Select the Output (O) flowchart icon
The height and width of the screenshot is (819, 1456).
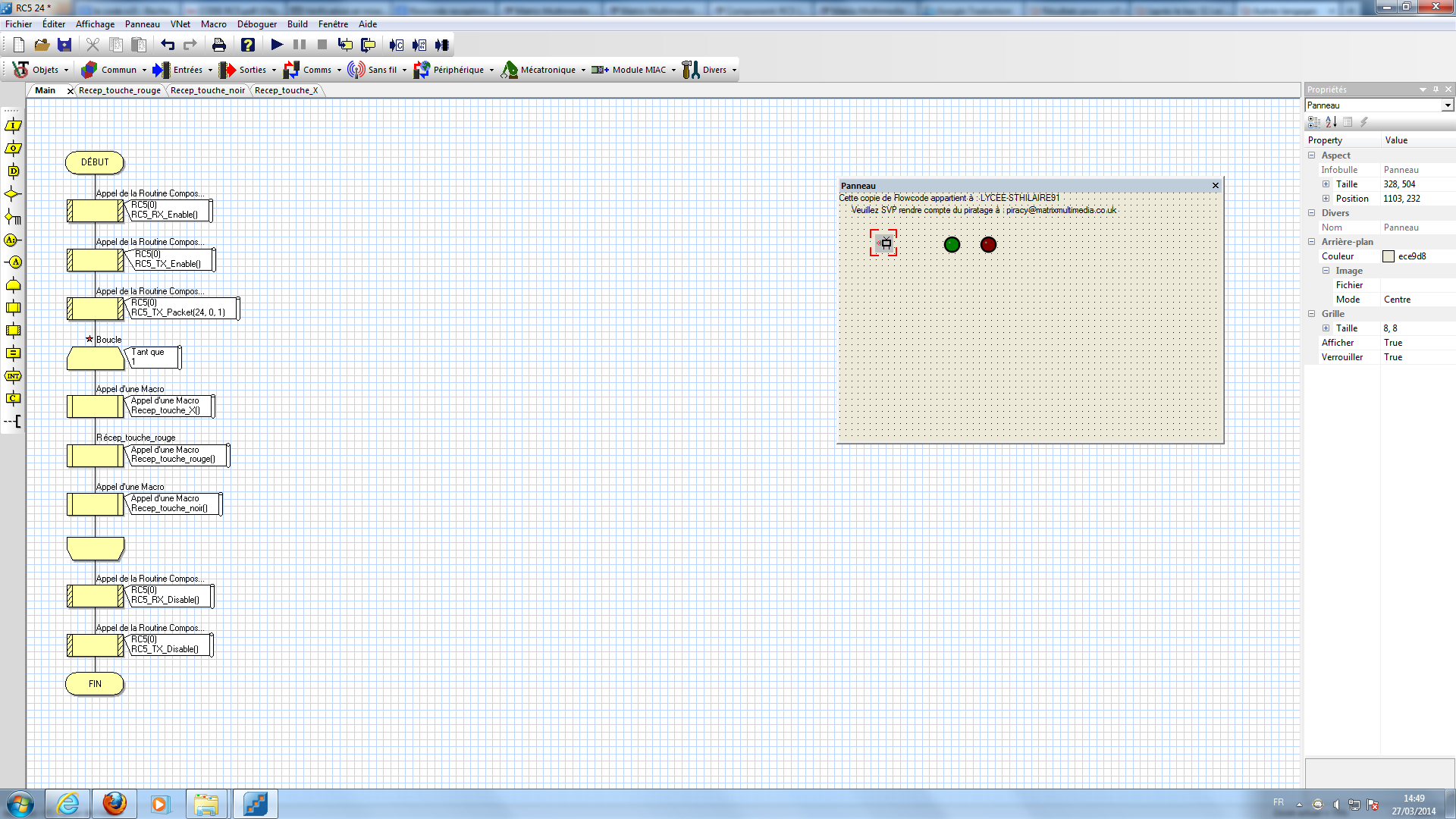pos(12,149)
